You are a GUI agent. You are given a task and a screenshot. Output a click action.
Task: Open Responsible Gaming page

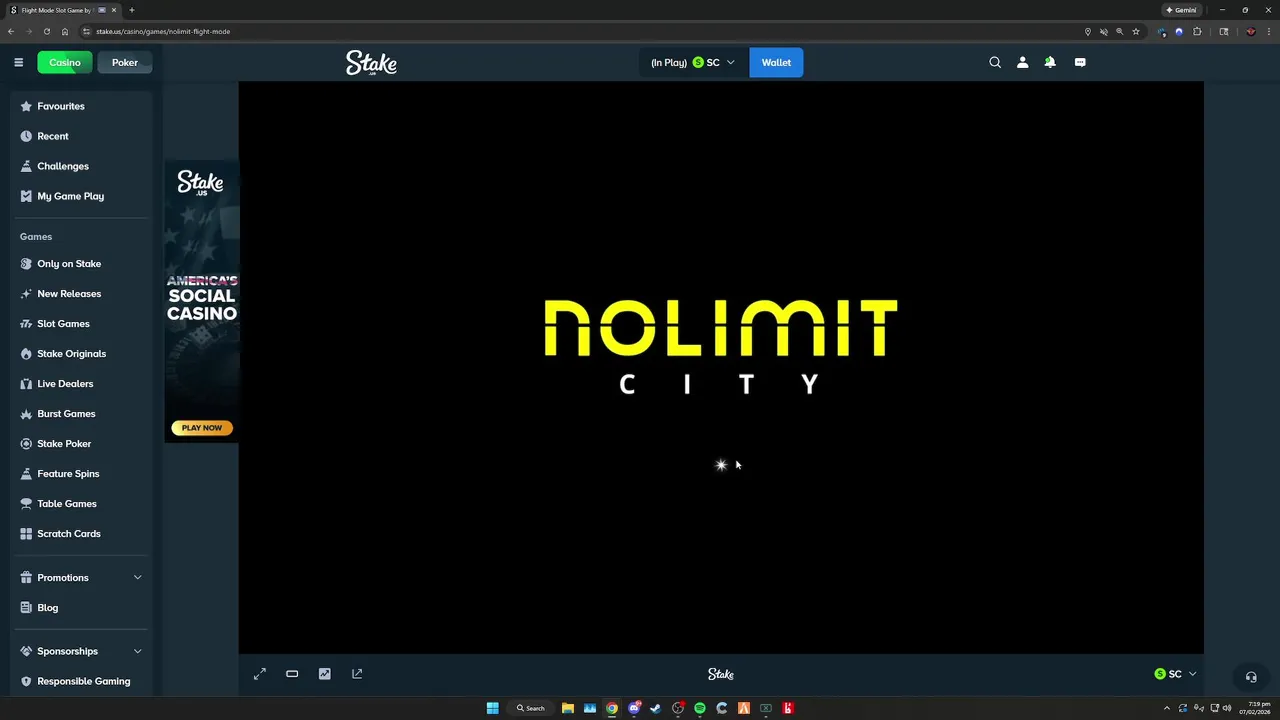tap(82, 681)
